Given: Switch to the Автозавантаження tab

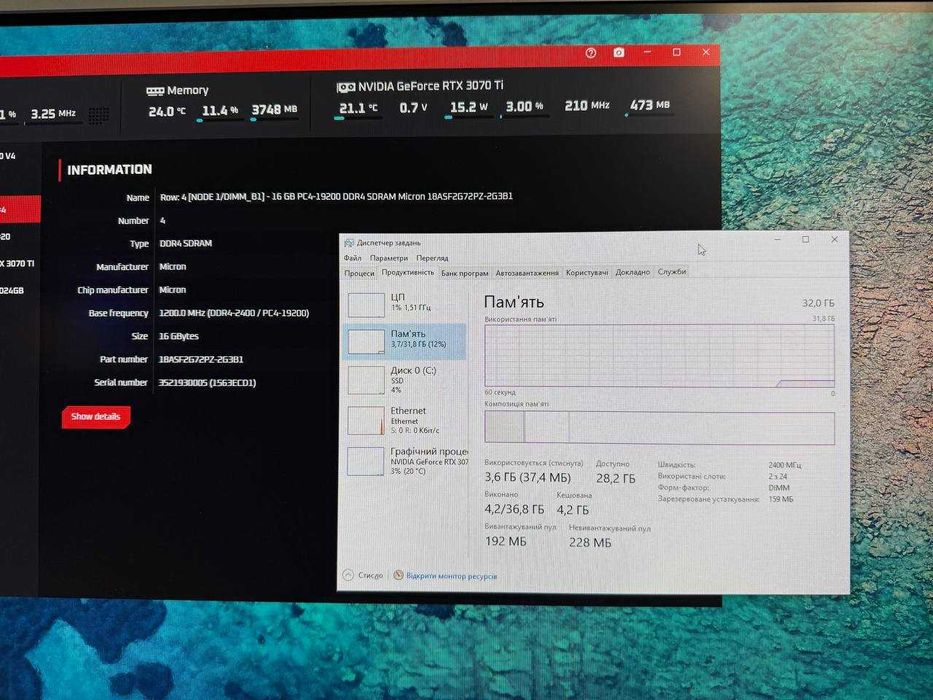Looking at the screenshot, I should [527, 273].
